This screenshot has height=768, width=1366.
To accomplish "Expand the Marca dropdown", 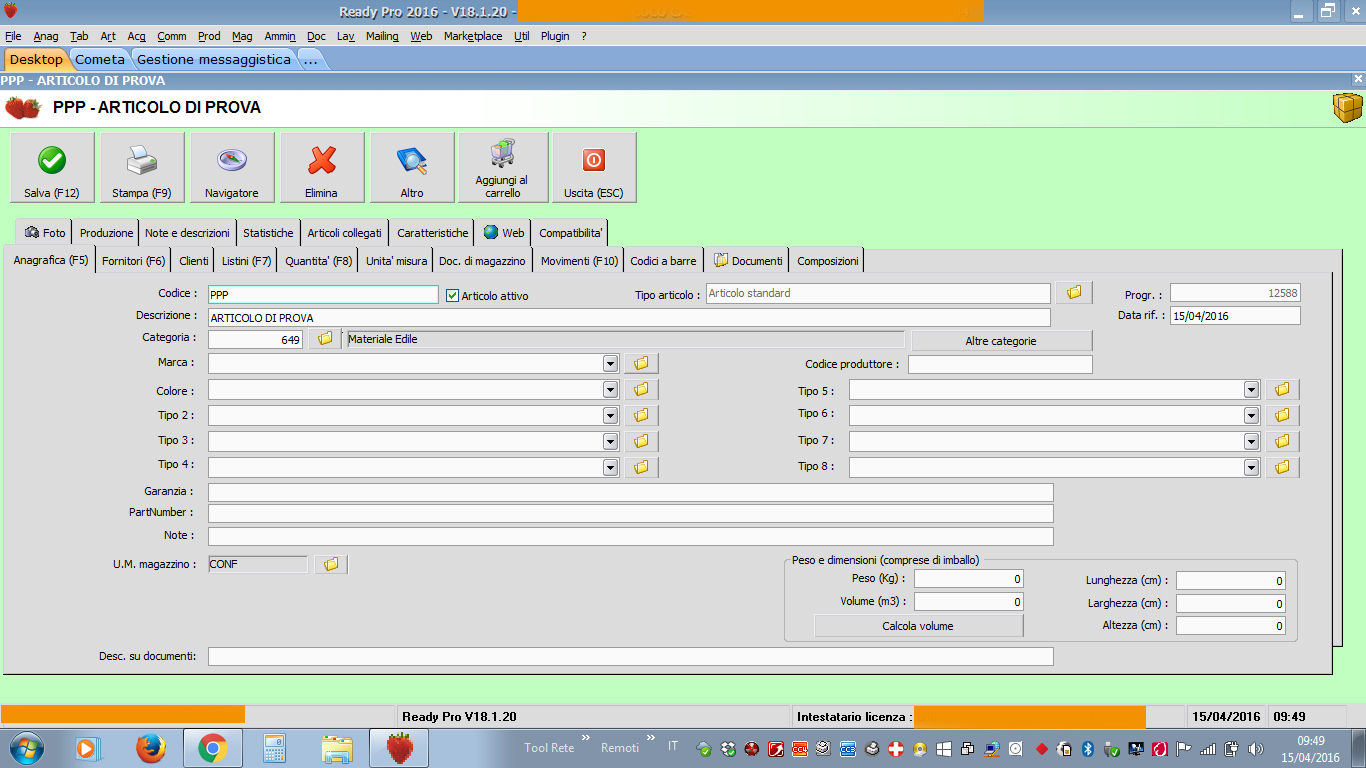I will tap(610, 363).
